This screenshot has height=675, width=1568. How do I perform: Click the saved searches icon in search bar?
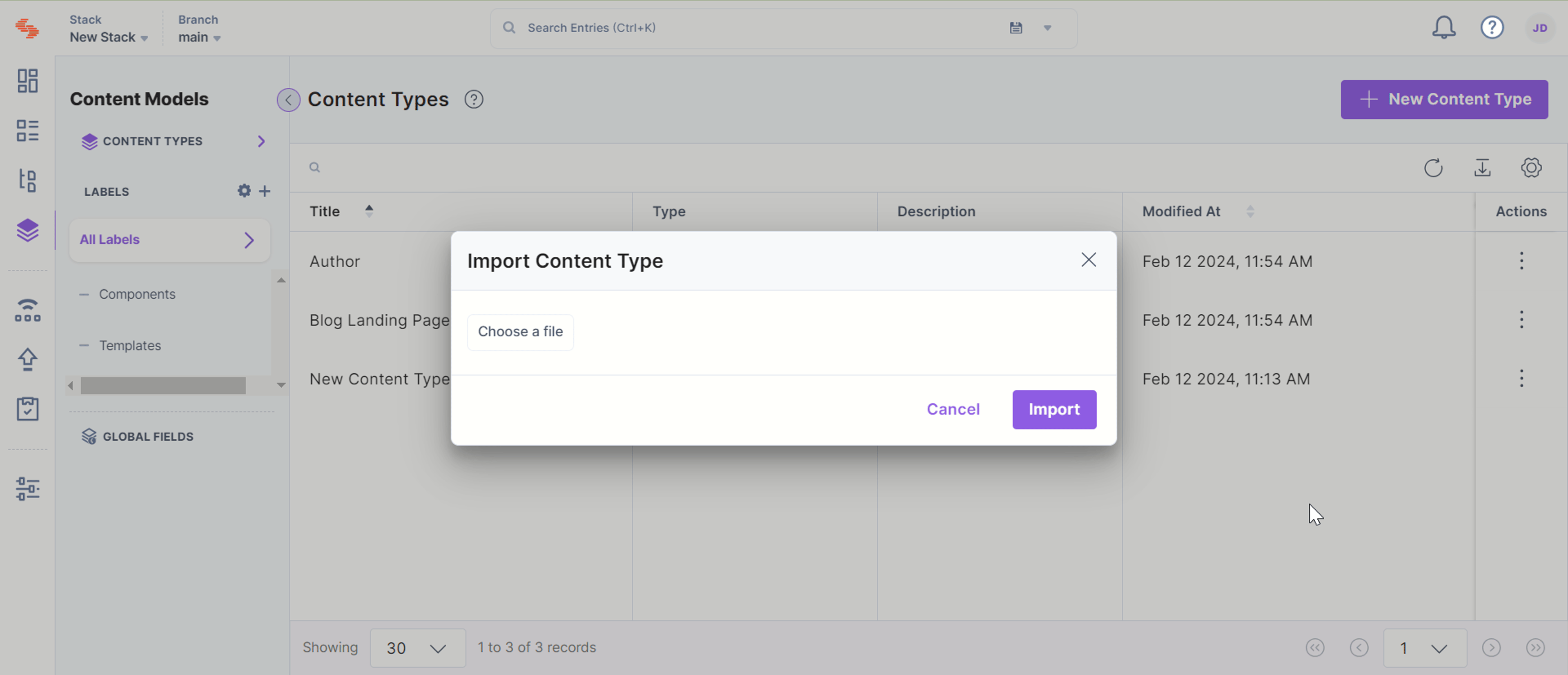(x=1015, y=27)
